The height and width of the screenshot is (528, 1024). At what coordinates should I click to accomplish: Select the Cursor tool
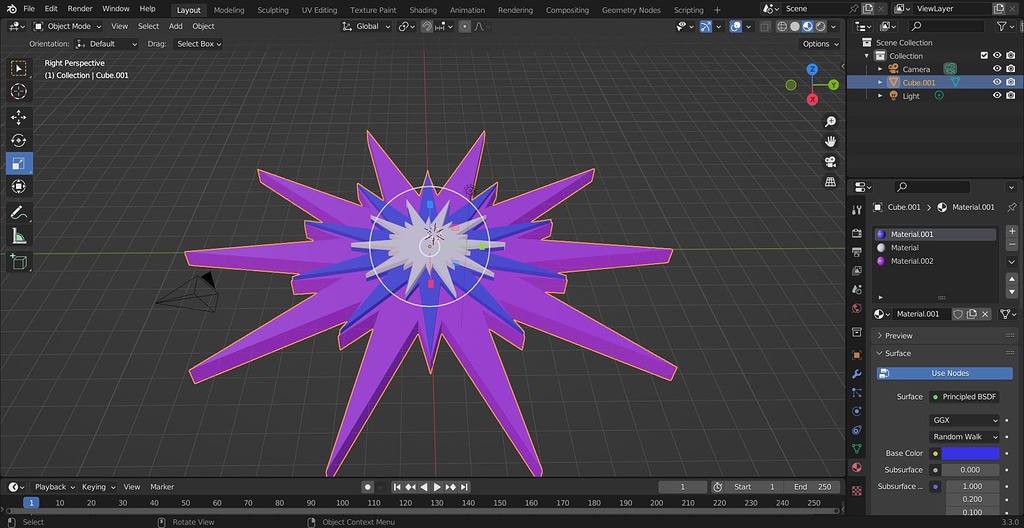pos(19,91)
